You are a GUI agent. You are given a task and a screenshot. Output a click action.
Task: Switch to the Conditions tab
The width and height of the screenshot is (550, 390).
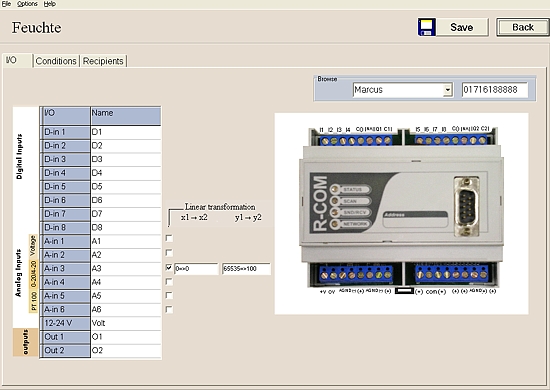[56, 61]
